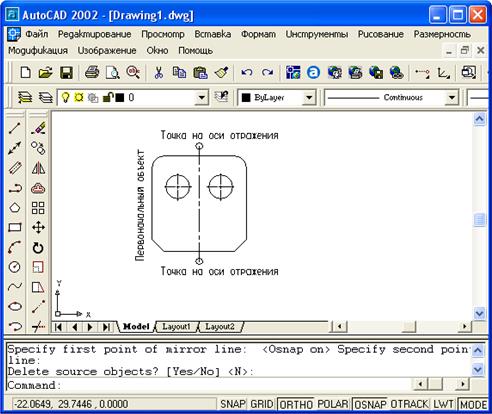Select the Circle draw tool

pos(15,267)
